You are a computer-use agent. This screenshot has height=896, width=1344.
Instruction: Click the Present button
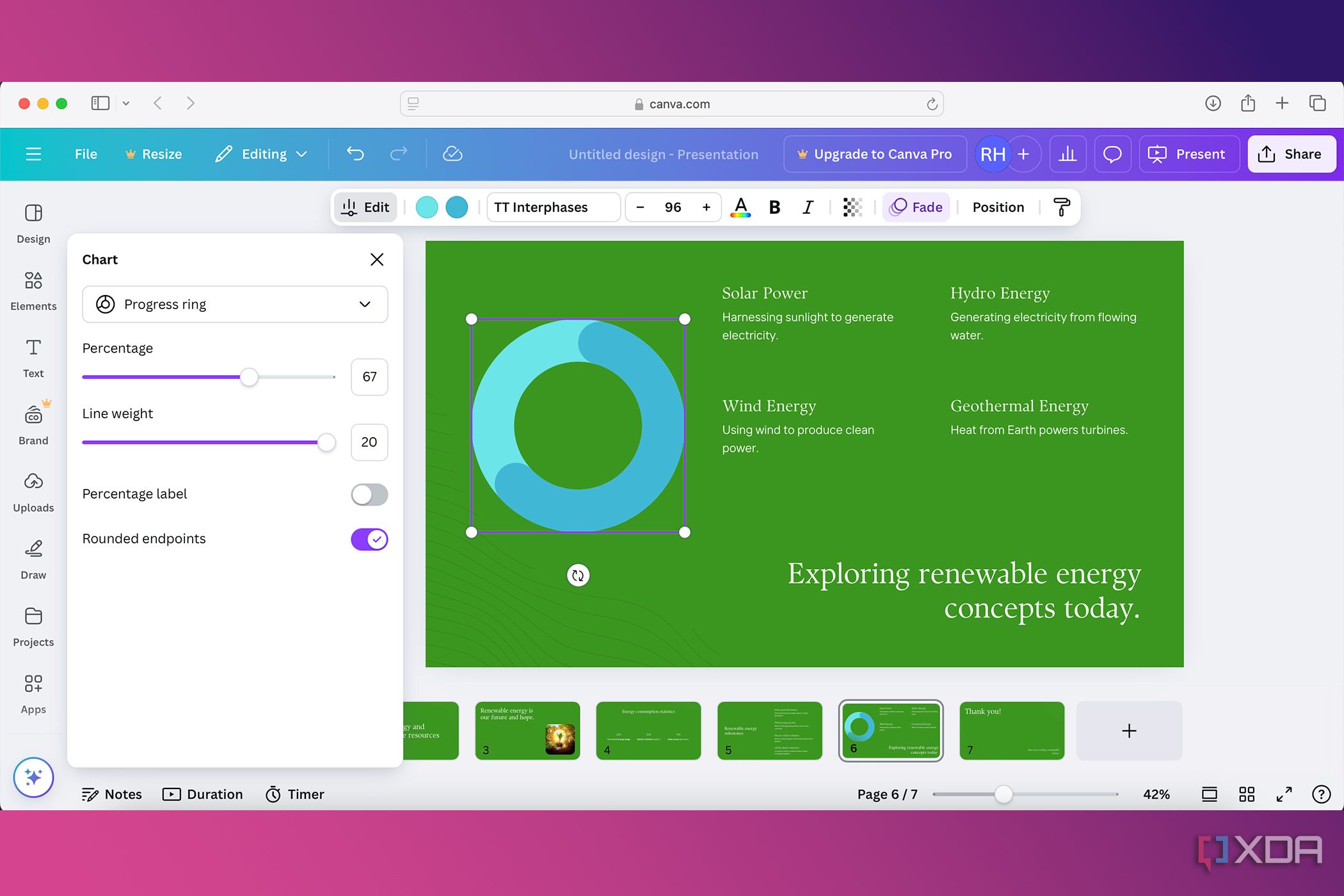coord(1188,154)
